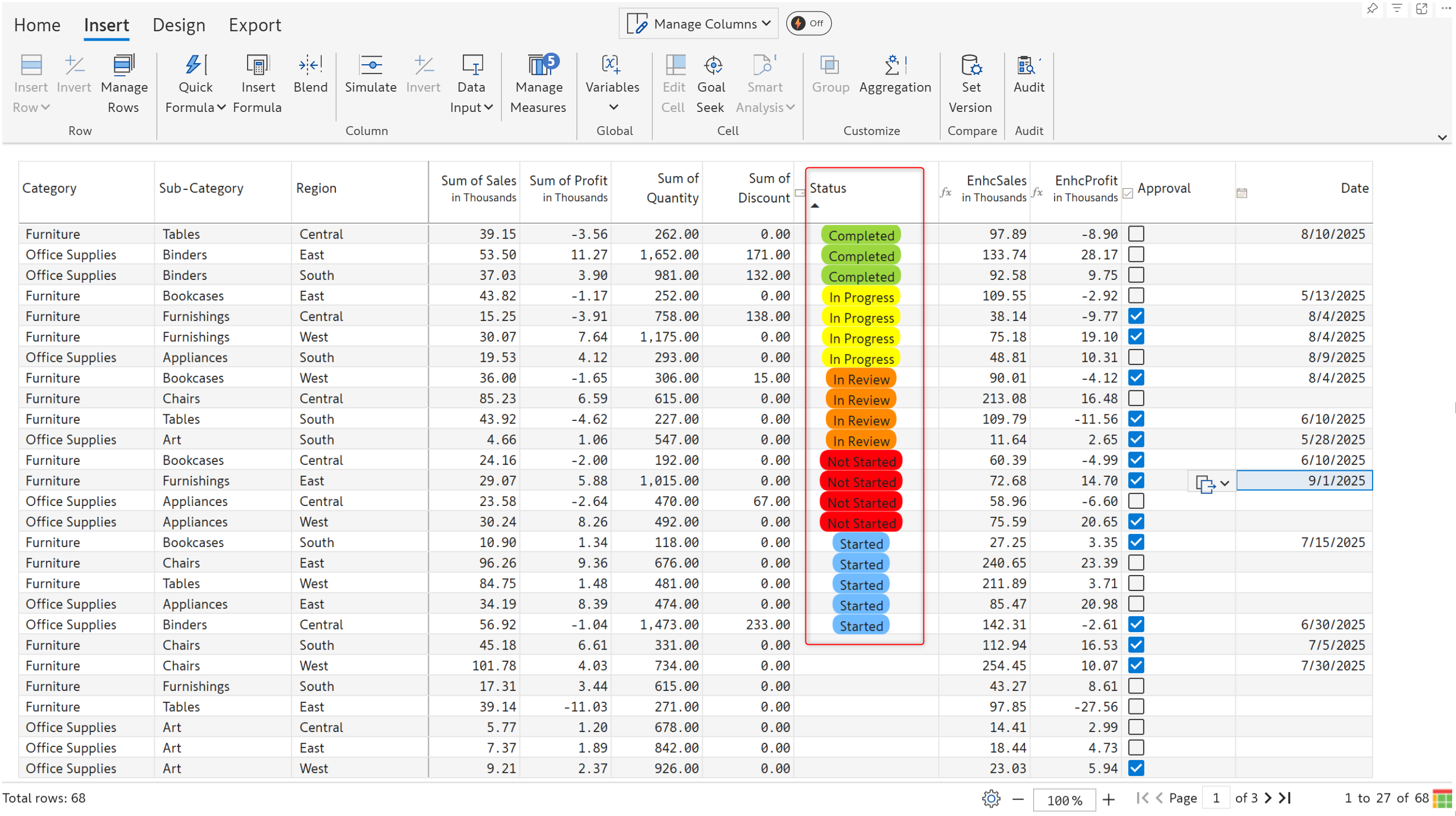Click the Set Version icon
Viewport: 1456px width, 816px height.
[x=971, y=66]
